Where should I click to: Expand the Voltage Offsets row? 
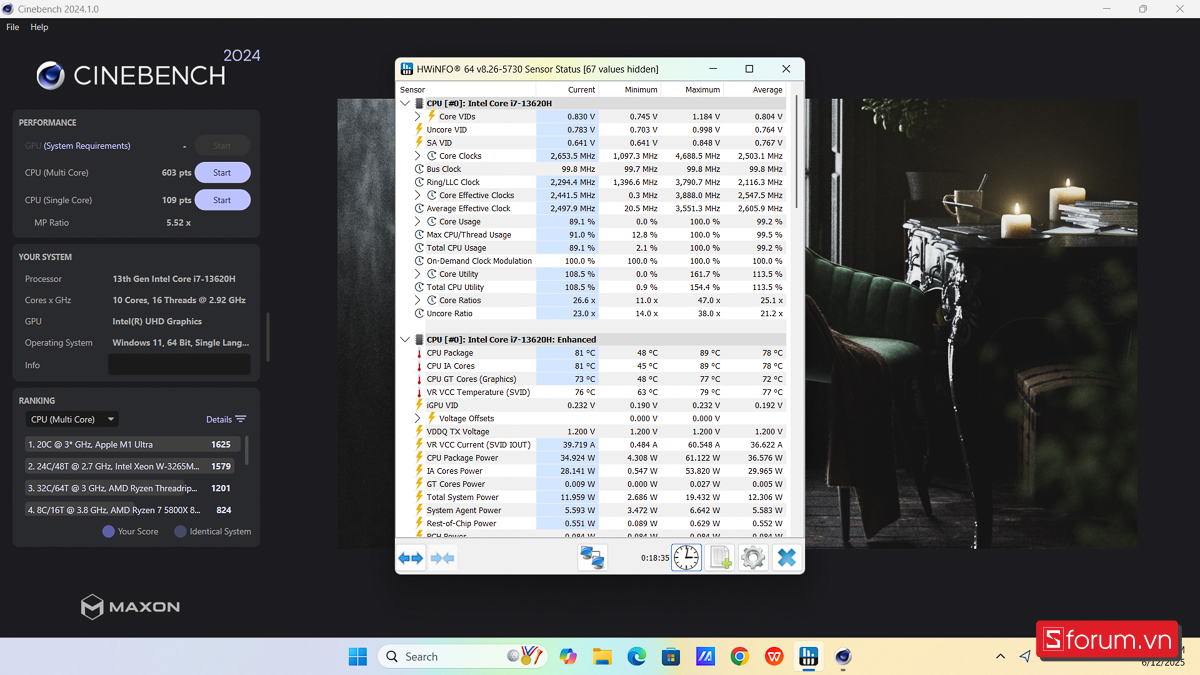(418, 418)
